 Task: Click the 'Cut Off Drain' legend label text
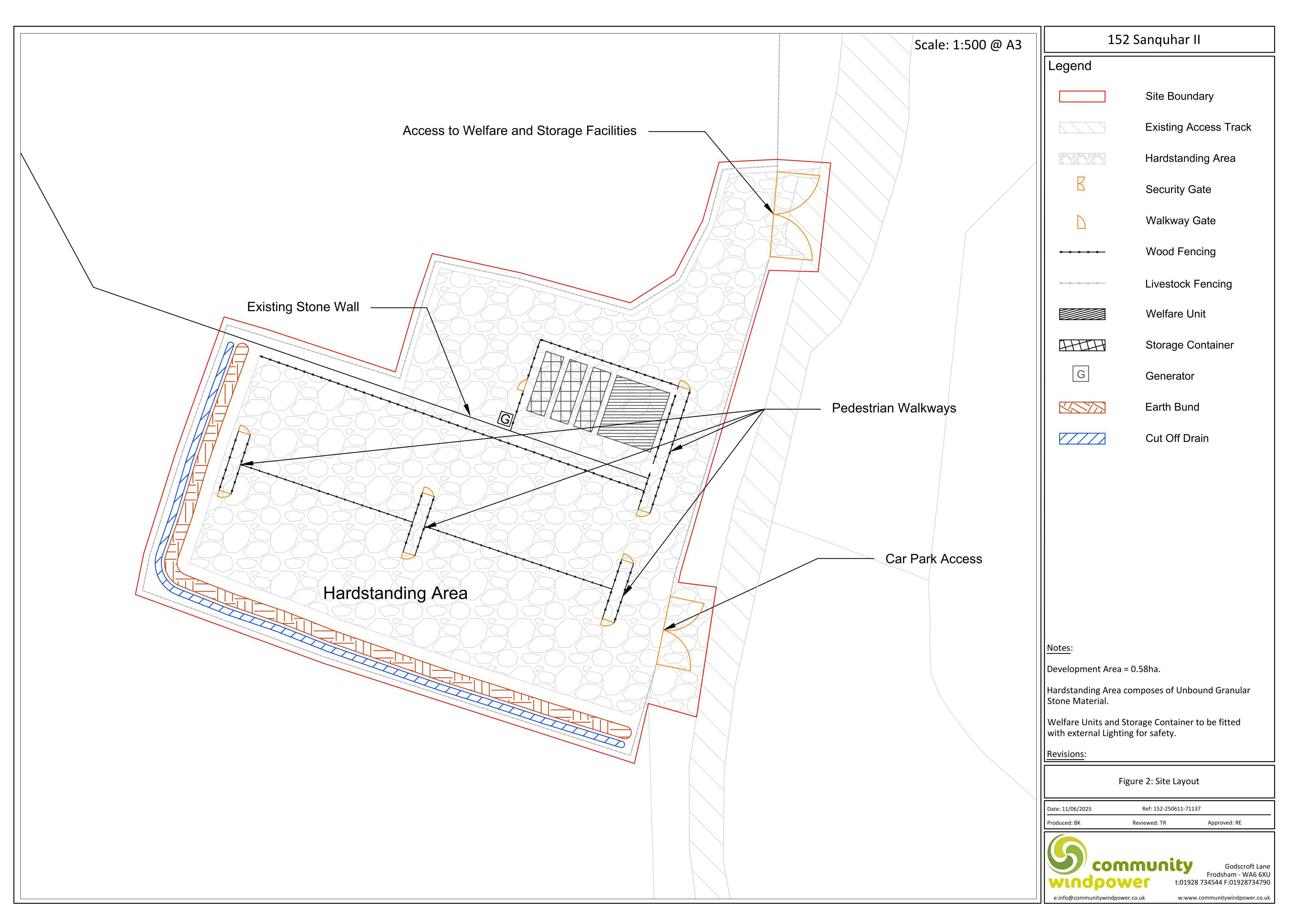tap(1176, 438)
